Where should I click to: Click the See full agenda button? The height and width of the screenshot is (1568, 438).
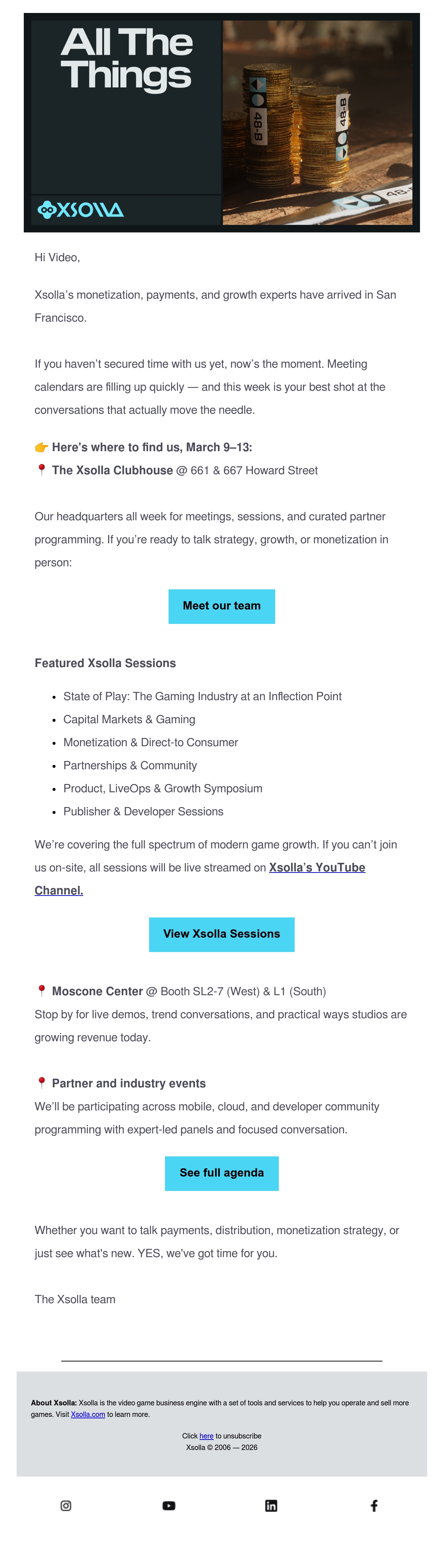click(222, 1174)
